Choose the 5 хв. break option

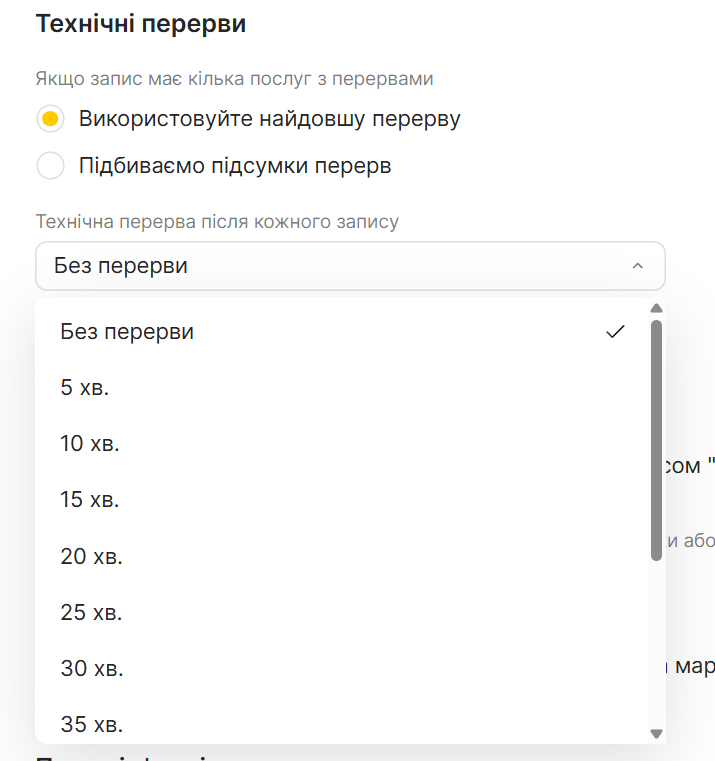click(x=85, y=388)
